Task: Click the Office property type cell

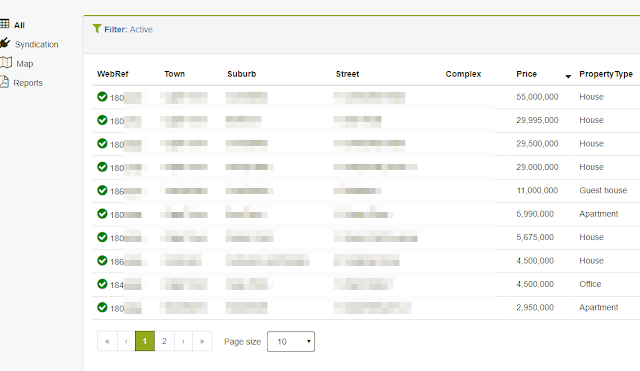Action: coord(590,284)
